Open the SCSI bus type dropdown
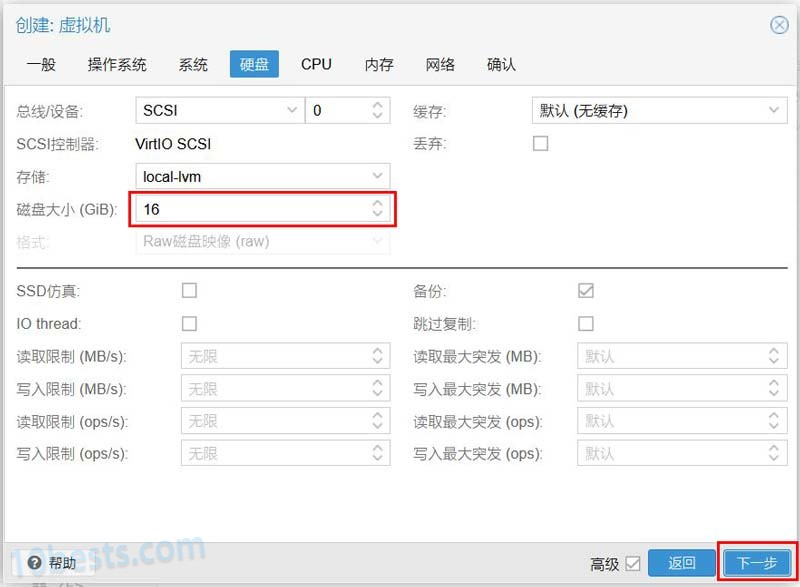The image size is (800, 587). 220,110
